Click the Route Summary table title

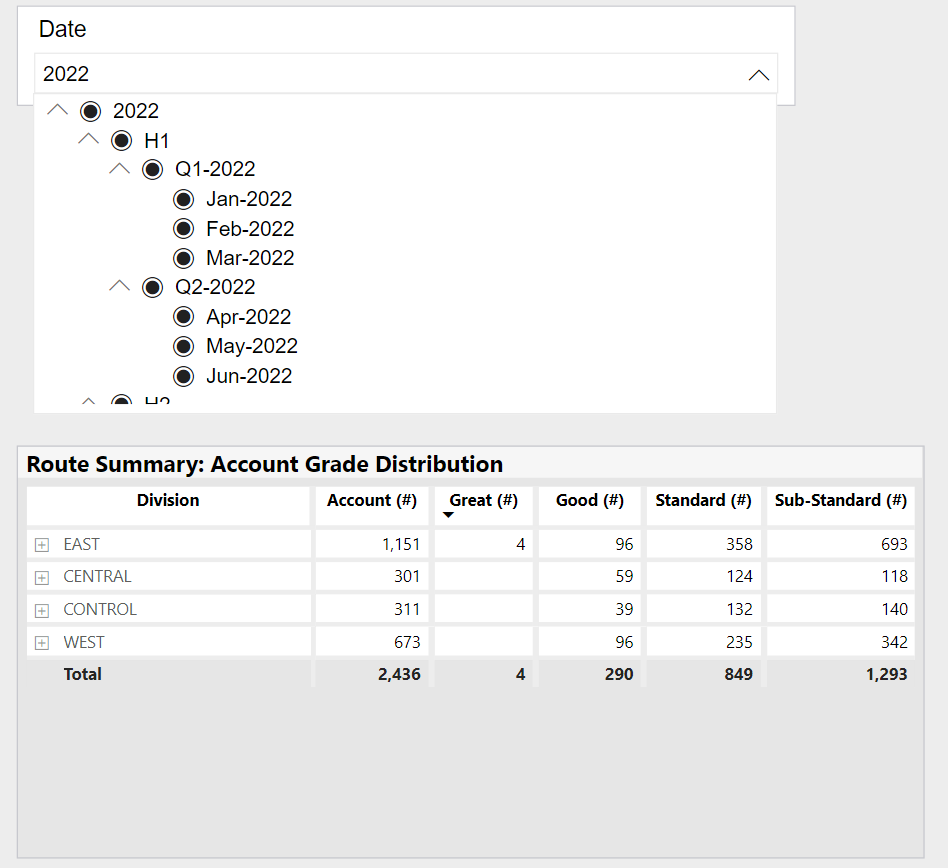[x=265, y=464]
